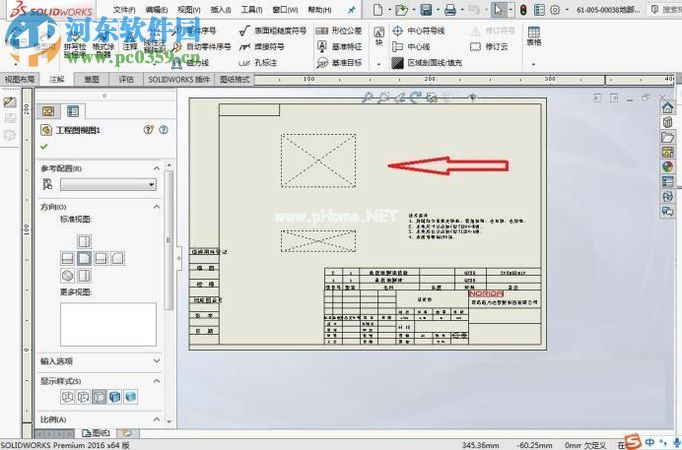This screenshot has width=682, height=450.
Task: Open file properties list icon
Action: click(x=539, y=10)
